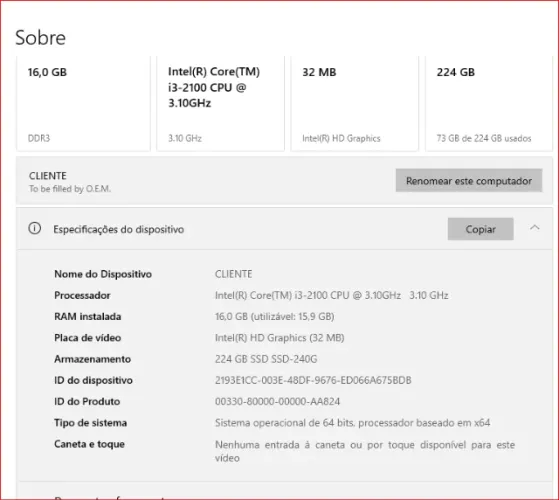Open the Intel Core i3-2100 processor card

coord(220,103)
